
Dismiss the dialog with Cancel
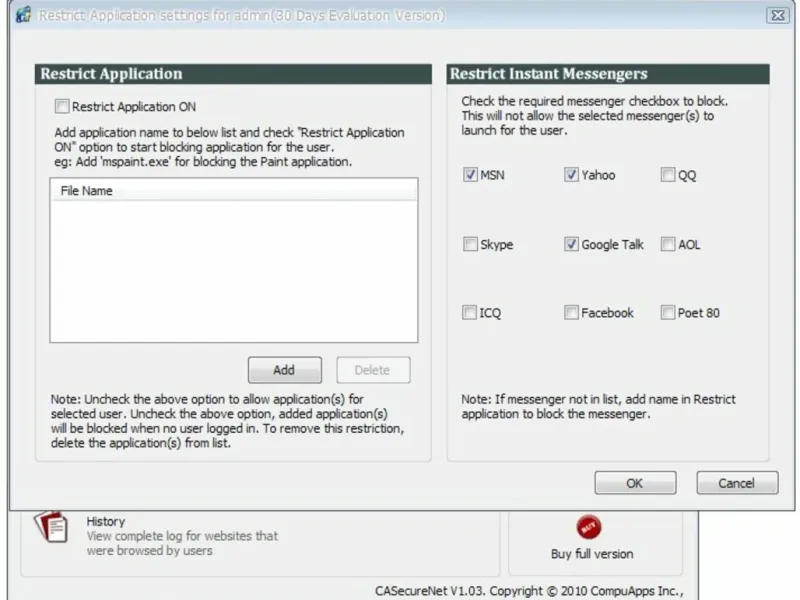point(737,483)
